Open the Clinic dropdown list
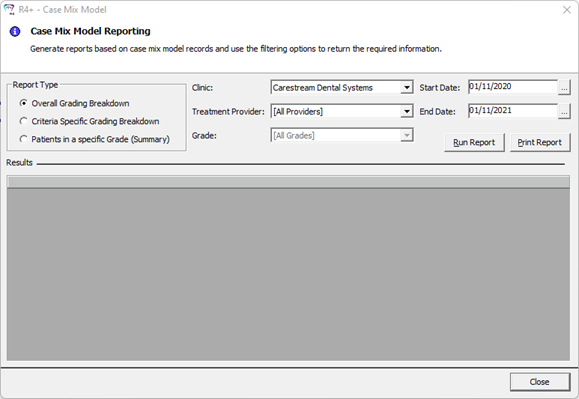 pyautogui.click(x=407, y=87)
